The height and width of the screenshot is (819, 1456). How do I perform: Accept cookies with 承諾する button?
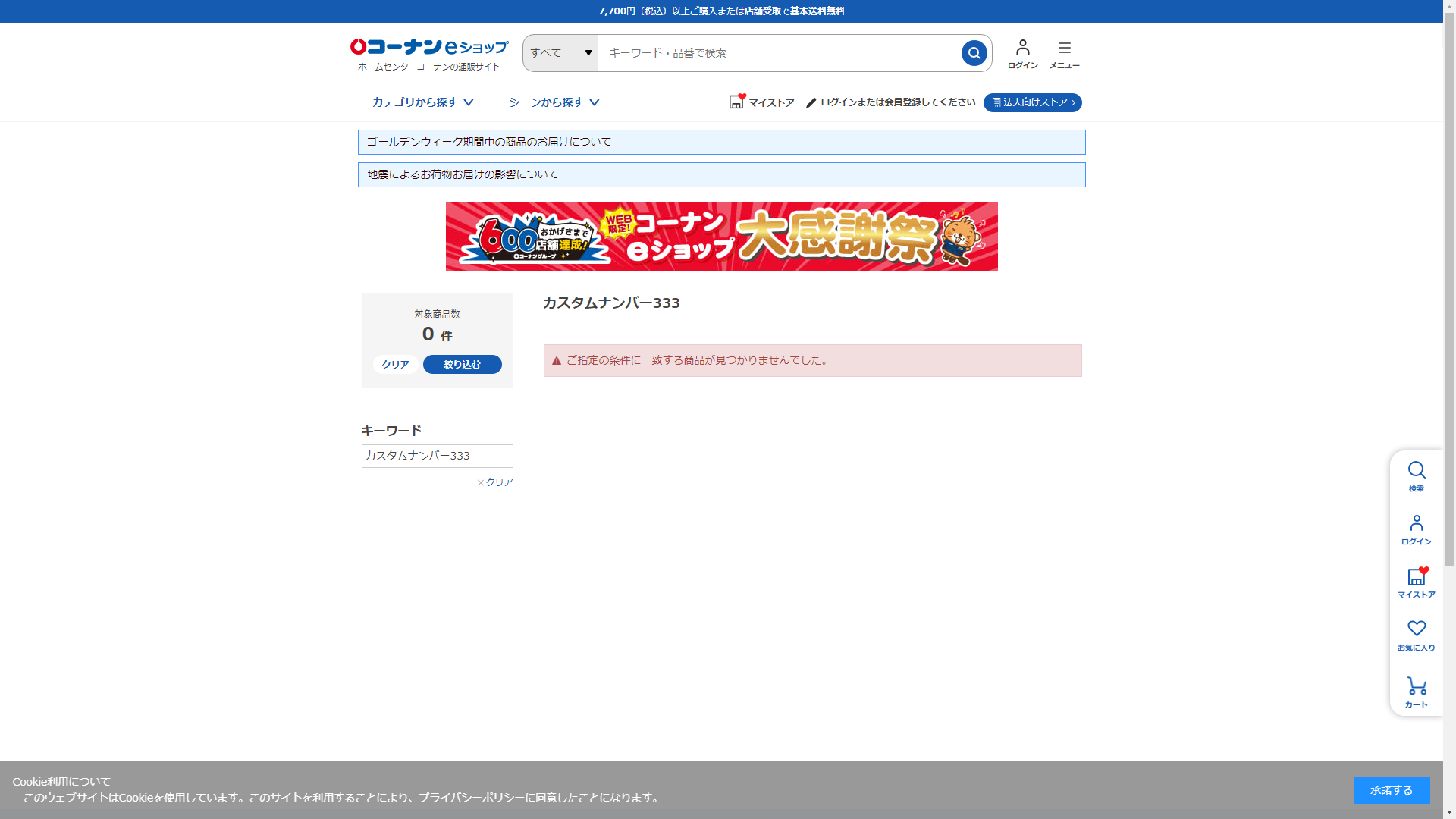click(1391, 790)
